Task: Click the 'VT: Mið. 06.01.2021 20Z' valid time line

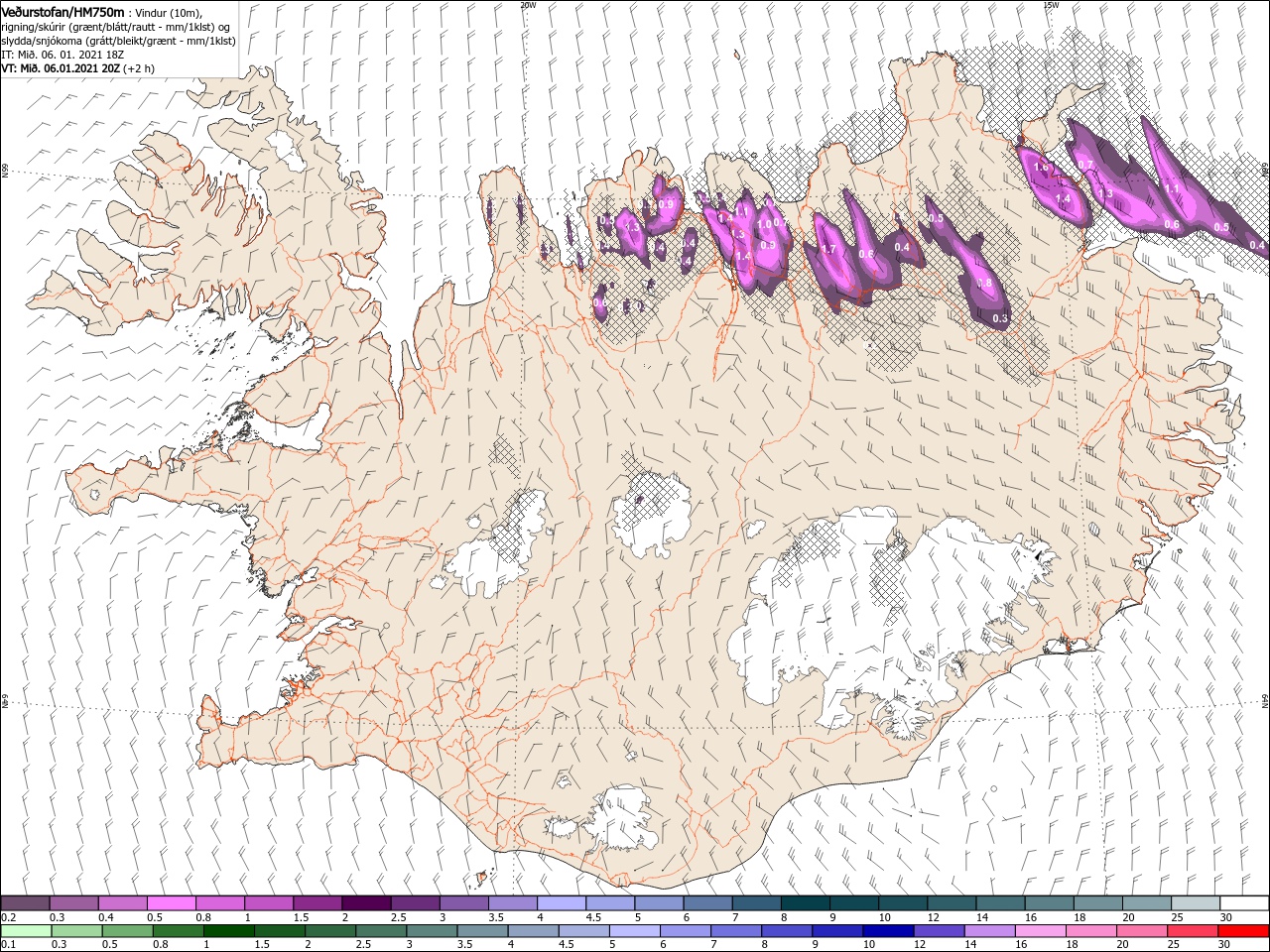Action: (61, 68)
